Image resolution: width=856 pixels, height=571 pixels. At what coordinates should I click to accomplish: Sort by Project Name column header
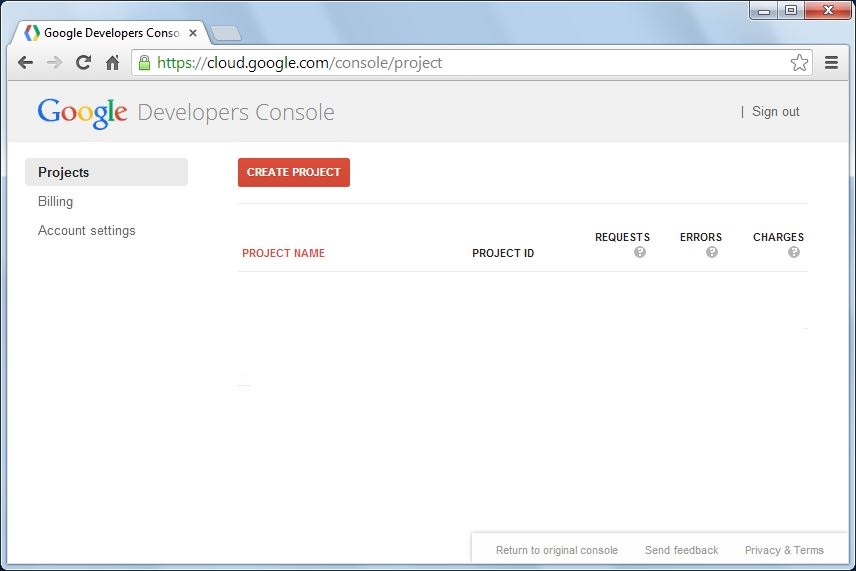pyautogui.click(x=283, y=253)
